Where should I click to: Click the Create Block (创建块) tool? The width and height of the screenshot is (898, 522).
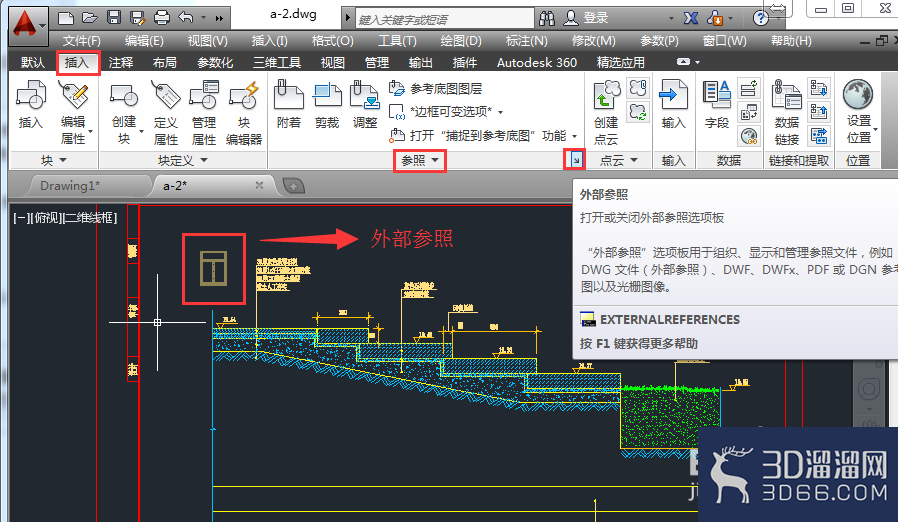[x=124, y=112]
